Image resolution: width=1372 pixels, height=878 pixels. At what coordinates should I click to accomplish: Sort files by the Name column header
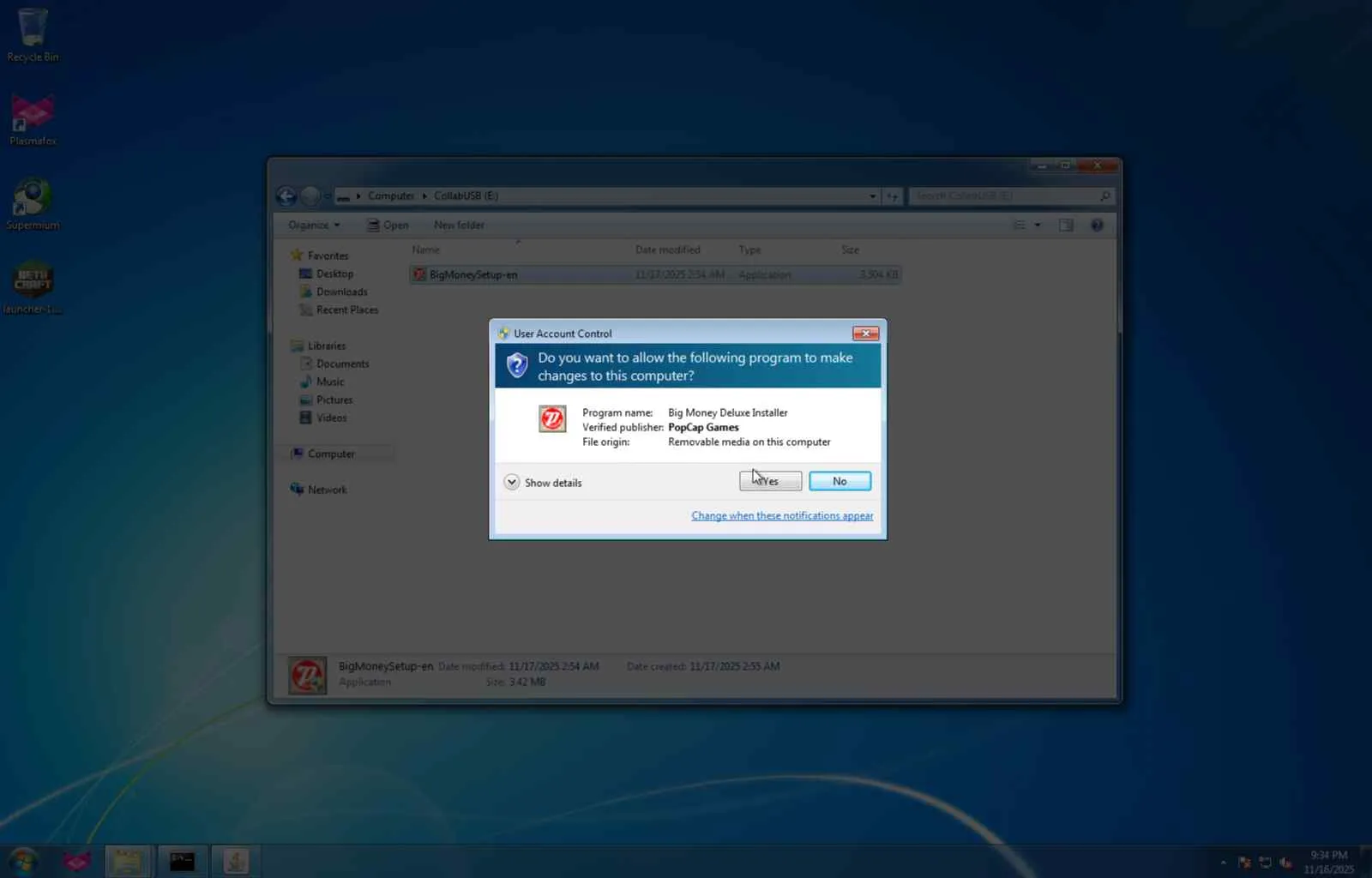518,250
